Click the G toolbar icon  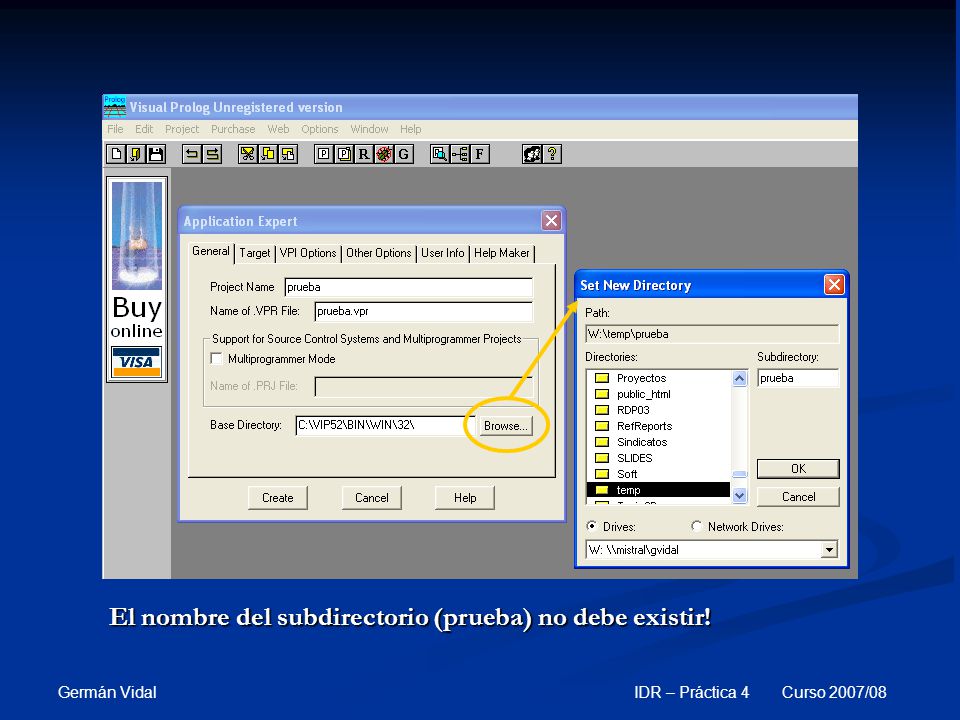point(403,154)
